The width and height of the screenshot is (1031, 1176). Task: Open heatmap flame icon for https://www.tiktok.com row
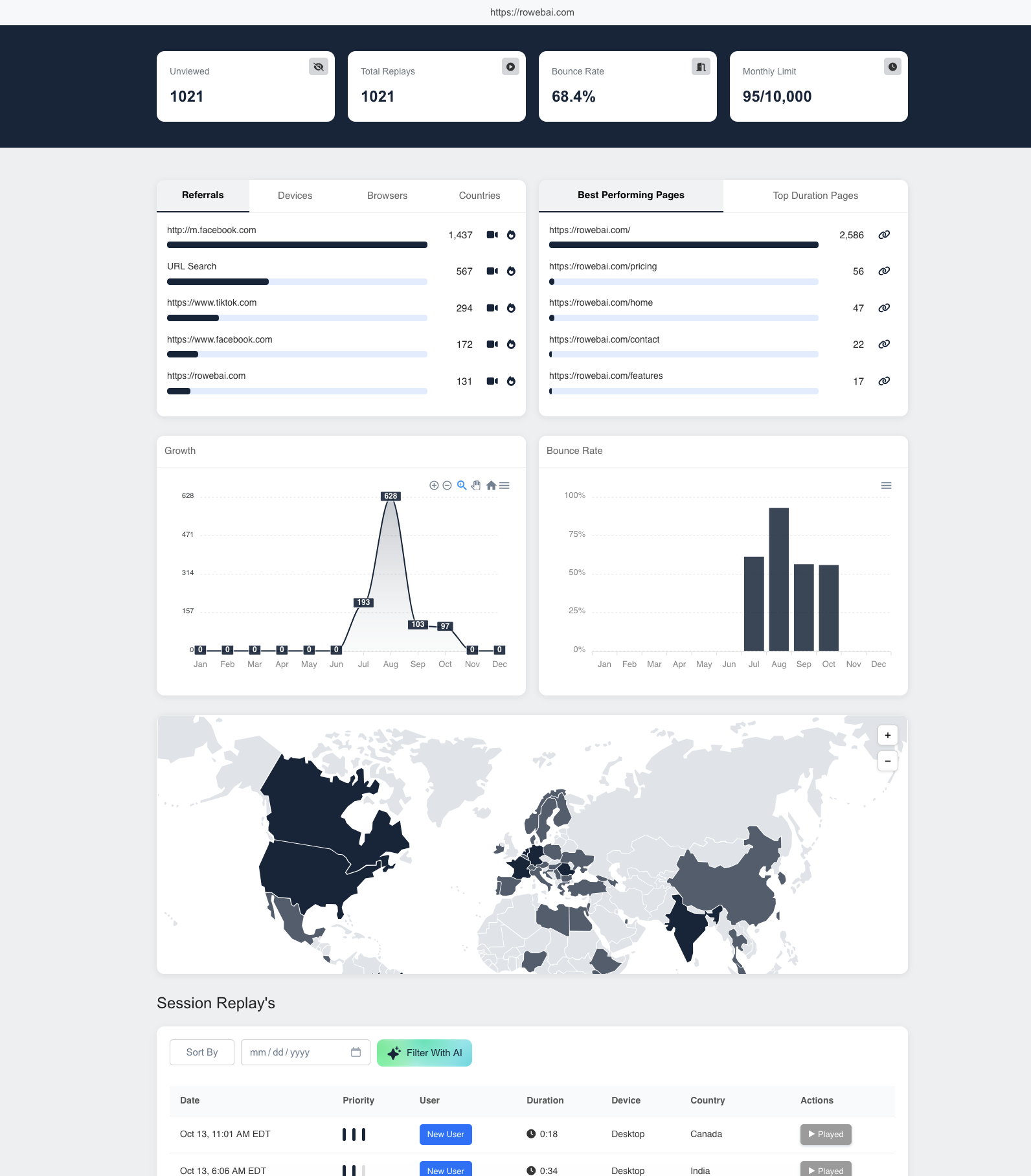[x=511, y=308]
